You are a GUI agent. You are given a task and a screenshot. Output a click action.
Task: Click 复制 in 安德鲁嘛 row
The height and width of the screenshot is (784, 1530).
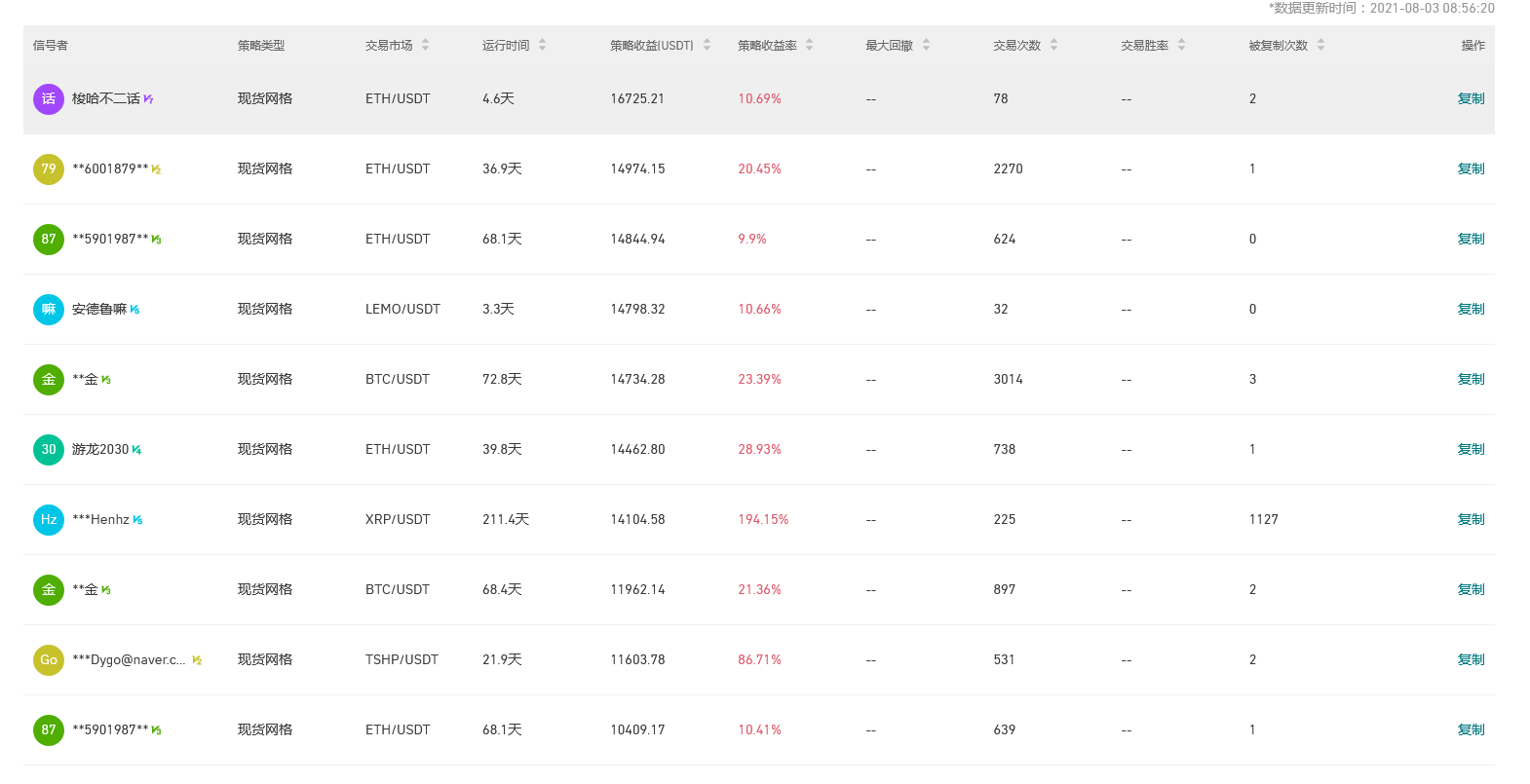[x=1471, y=310]
